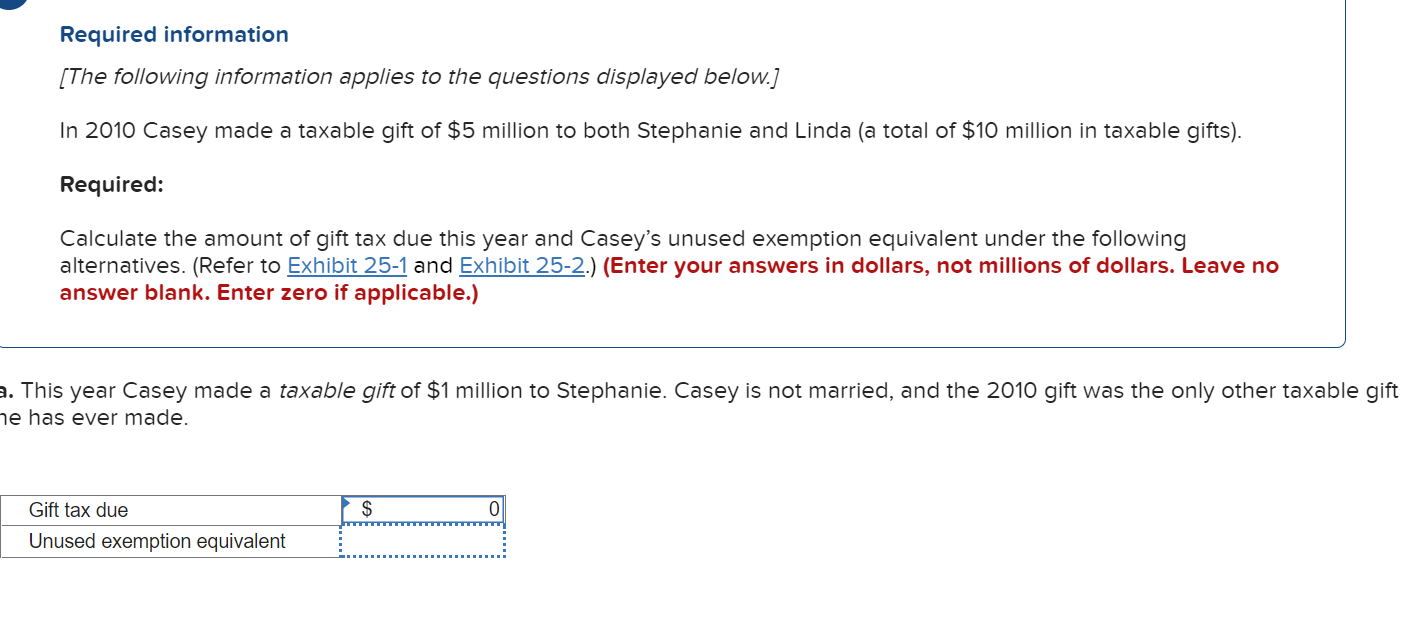Image resolution: width=1420 pixels, height=619 pixels.
Task: Click the dollar sign in the Gift tax due field
Action: click(x=366, y=509)
